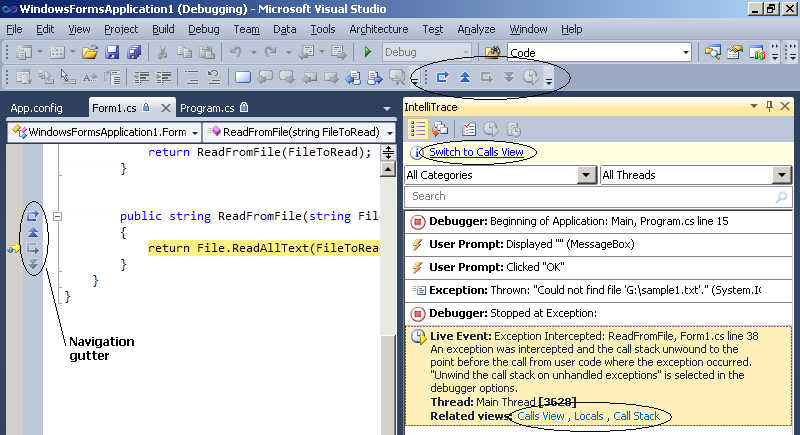Viewport: 800px width, 435px height.
Task: Close the Form1.cs tab
Action: click(x=165, y=108)
